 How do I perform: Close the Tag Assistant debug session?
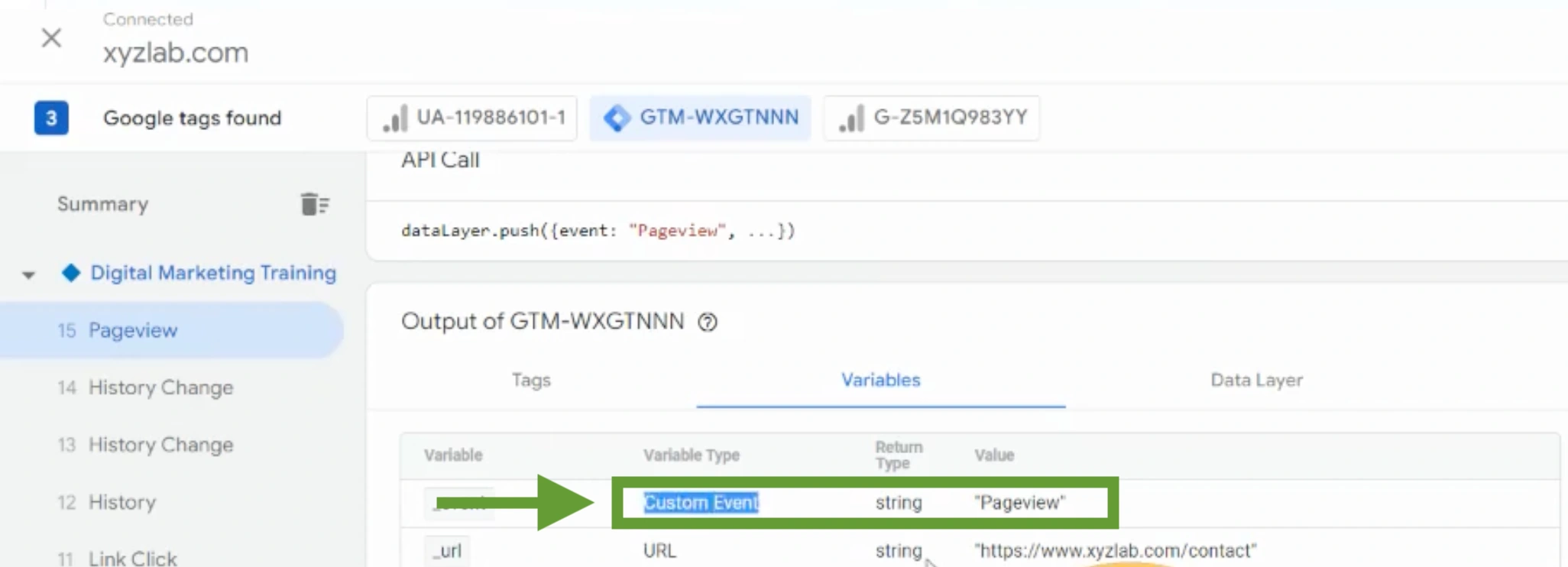51,37
